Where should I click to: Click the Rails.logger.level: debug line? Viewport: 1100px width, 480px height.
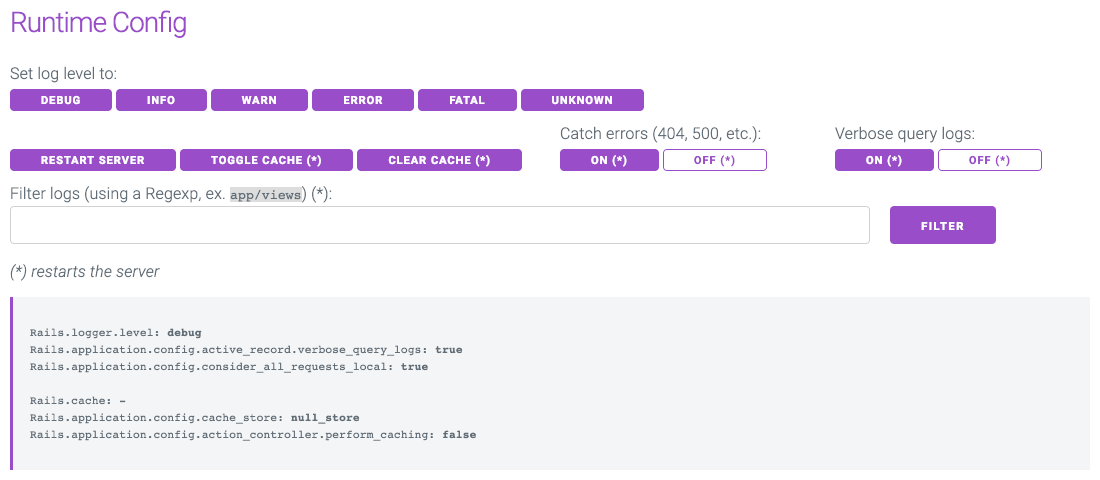116,333
